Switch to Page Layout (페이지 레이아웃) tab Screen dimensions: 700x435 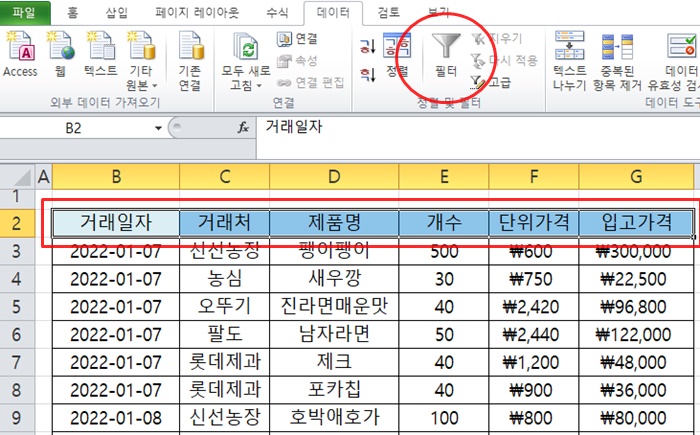[x=197, y=13]
